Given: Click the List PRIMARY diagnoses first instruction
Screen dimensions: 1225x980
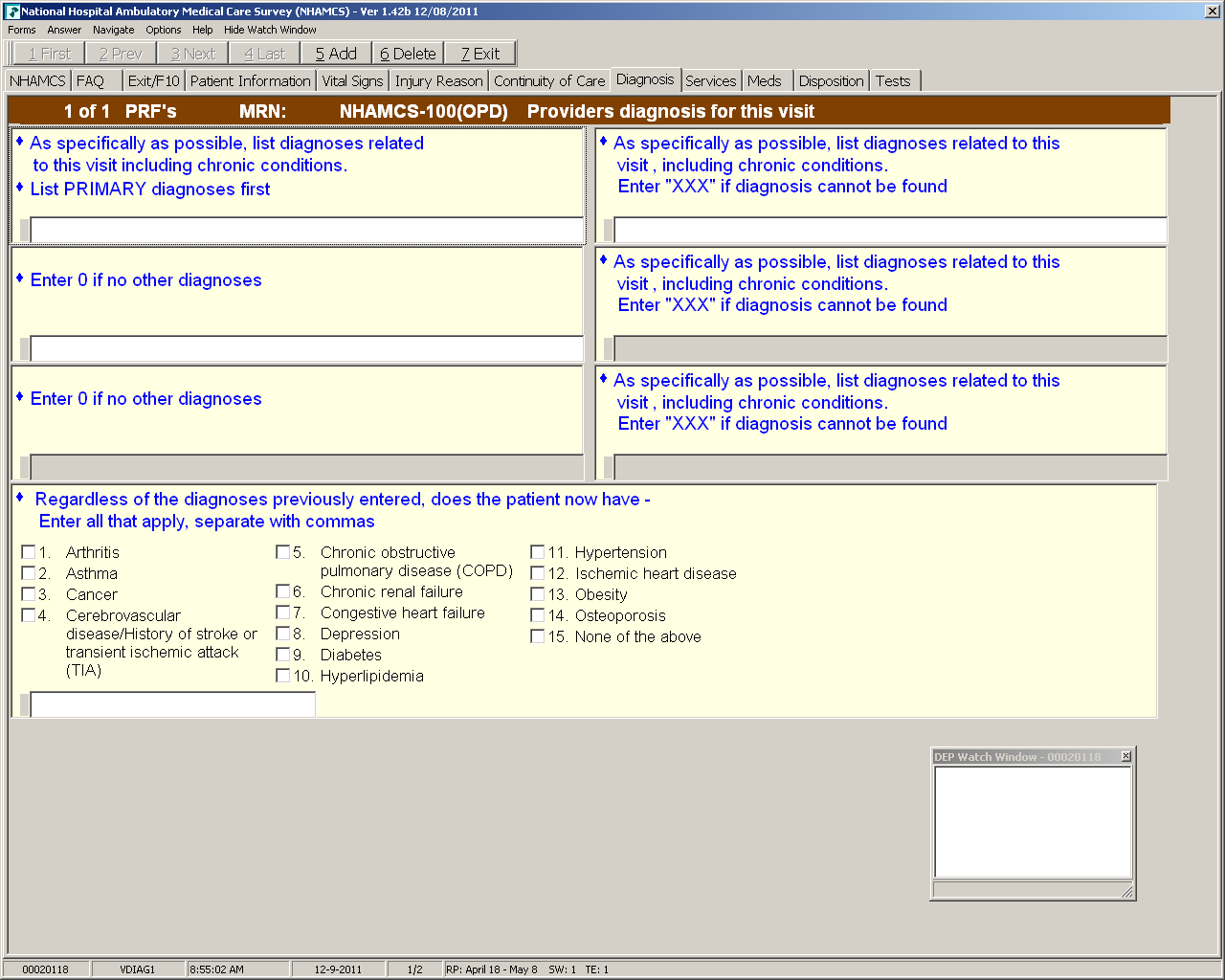Looking at the screenshot, I should point(150,189).
